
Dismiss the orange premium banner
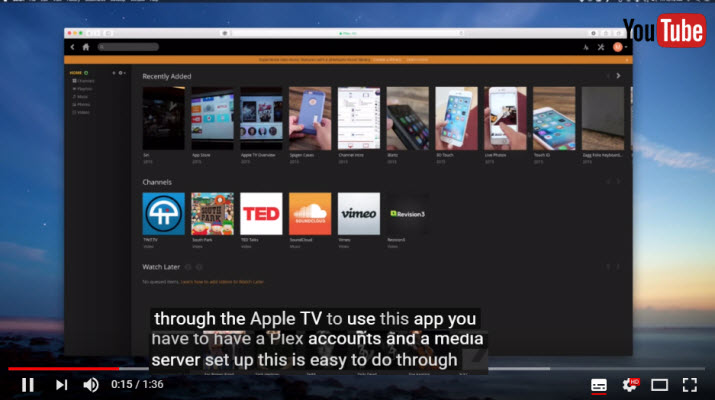click(627, 60)
